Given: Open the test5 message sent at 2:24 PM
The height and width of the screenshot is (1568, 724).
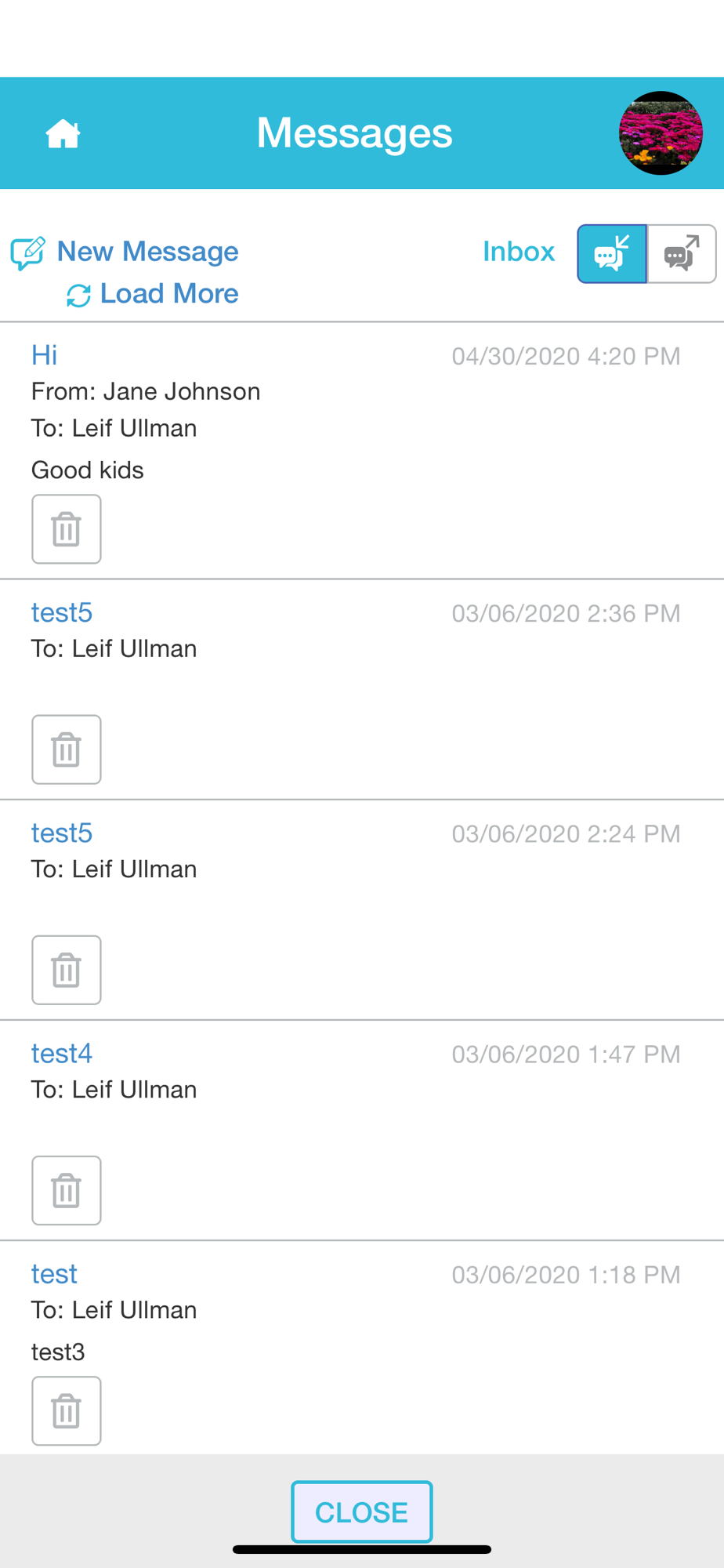Looking at the screenshot, I should 62,833.
